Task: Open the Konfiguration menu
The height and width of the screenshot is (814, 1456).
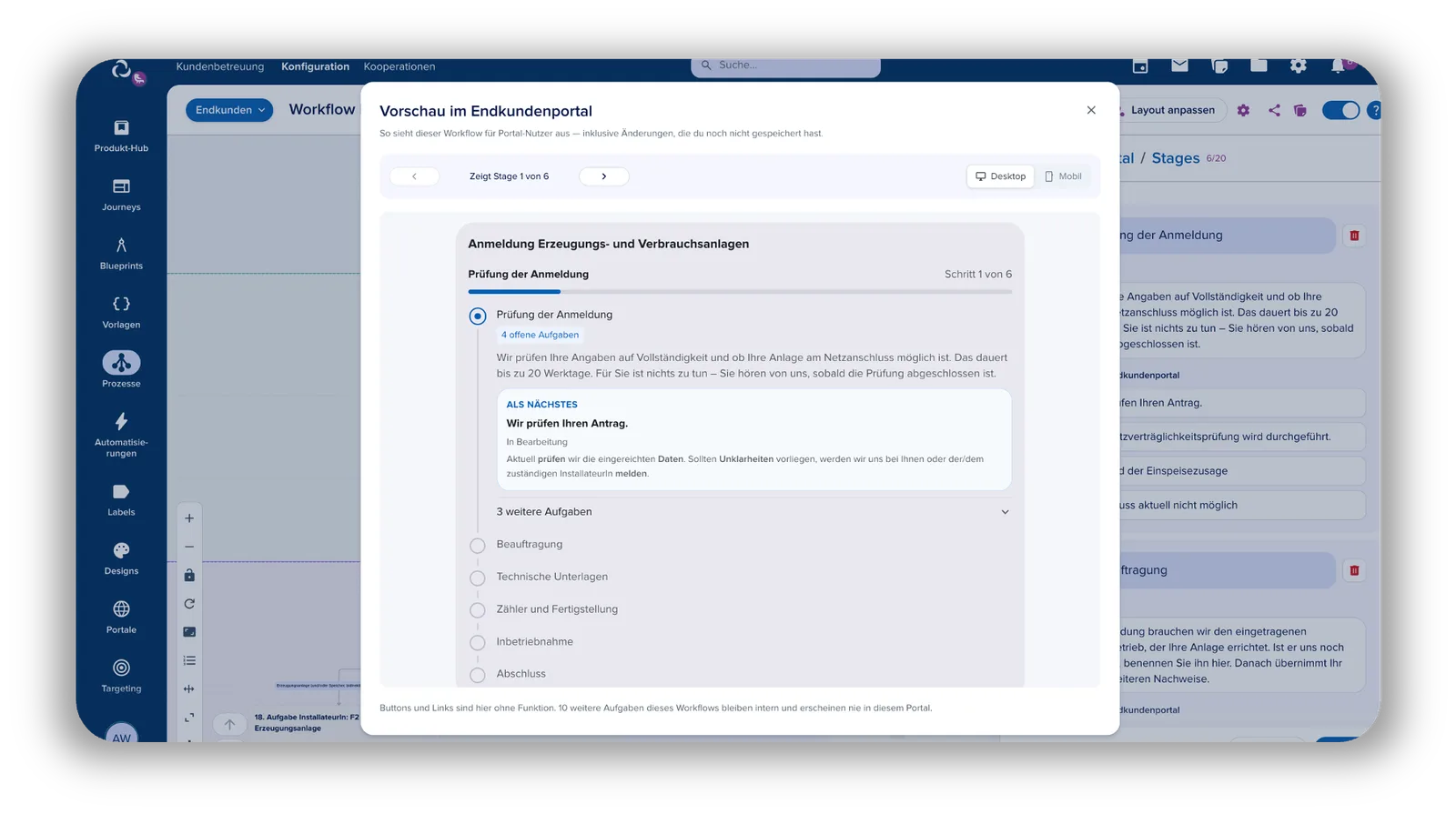Action: point(315,66)
